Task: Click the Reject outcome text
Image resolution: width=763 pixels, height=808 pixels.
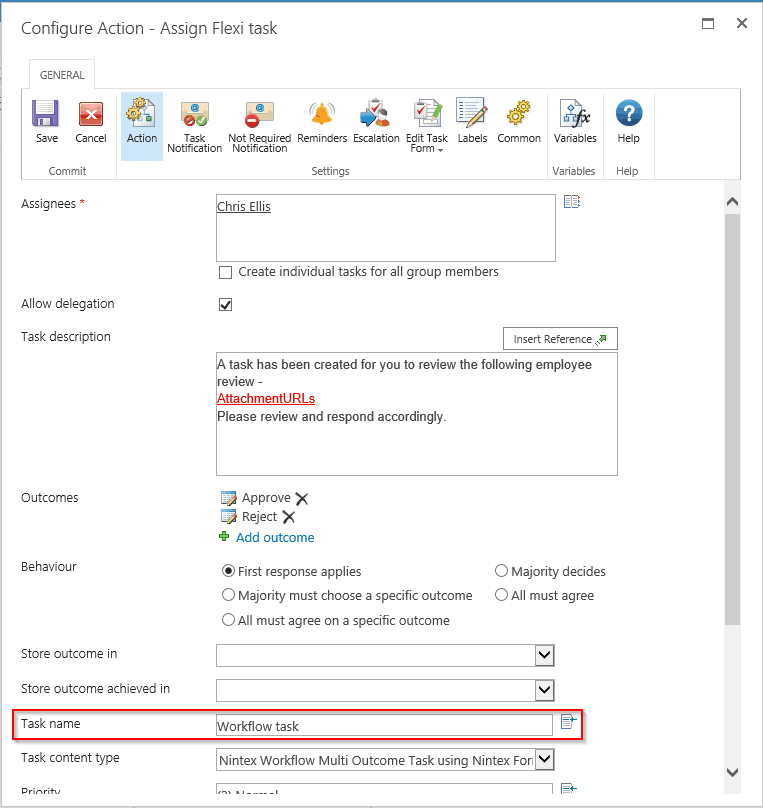Action: pos(260,516)
